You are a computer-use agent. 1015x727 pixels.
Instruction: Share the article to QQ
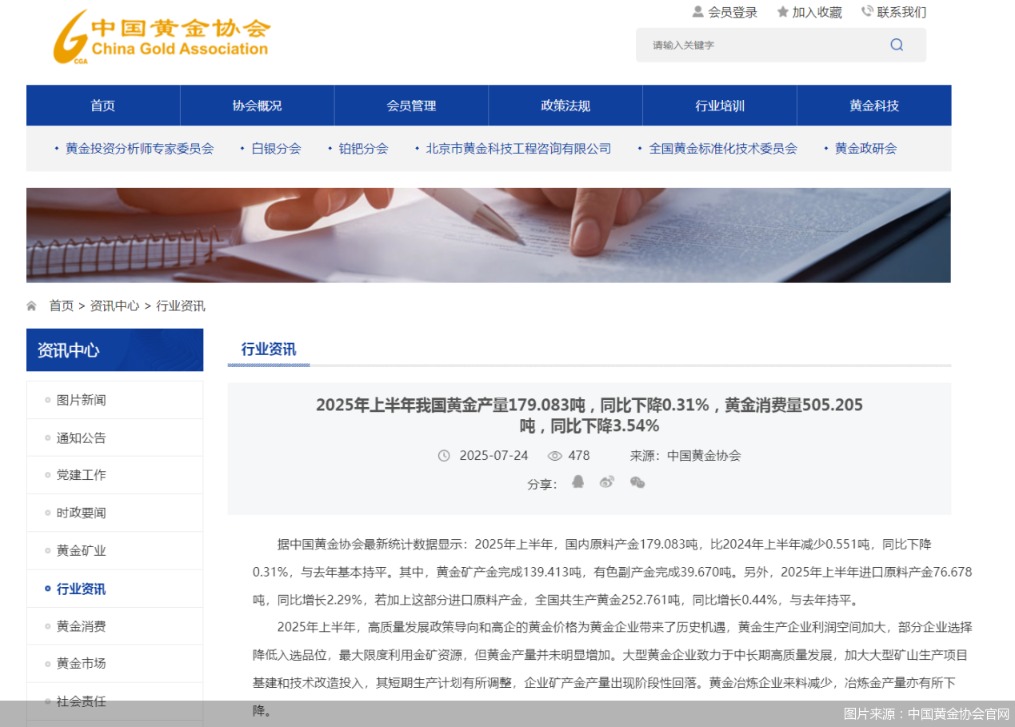pos(578,482)
